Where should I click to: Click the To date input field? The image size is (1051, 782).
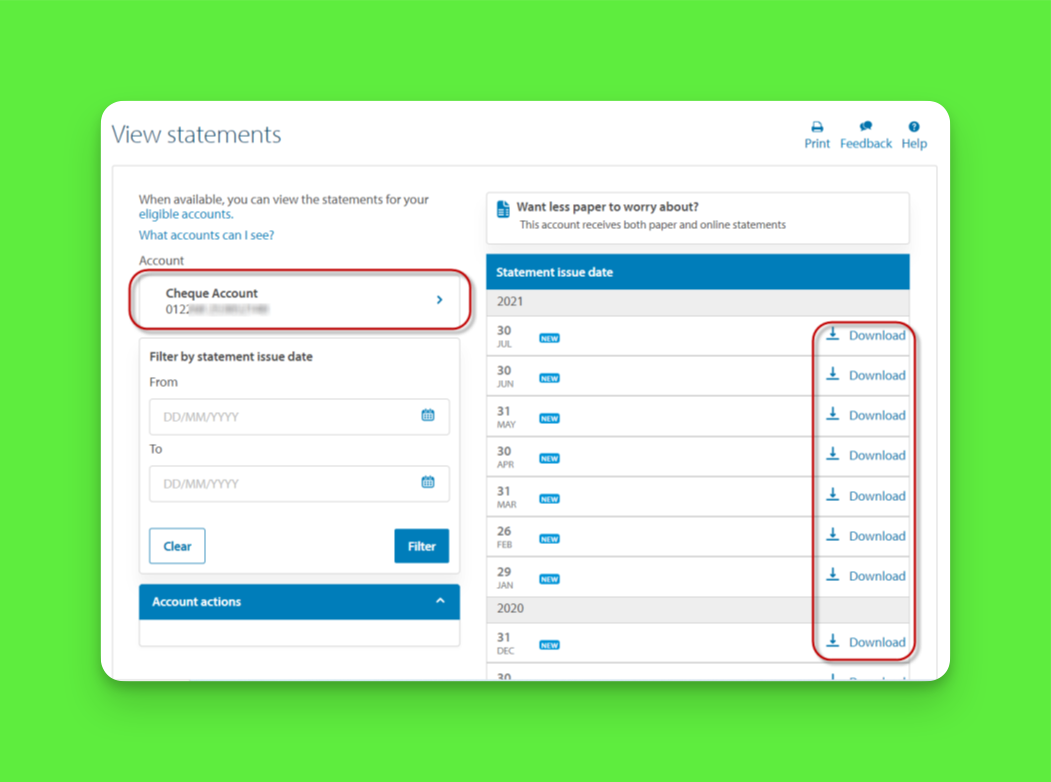300,484
